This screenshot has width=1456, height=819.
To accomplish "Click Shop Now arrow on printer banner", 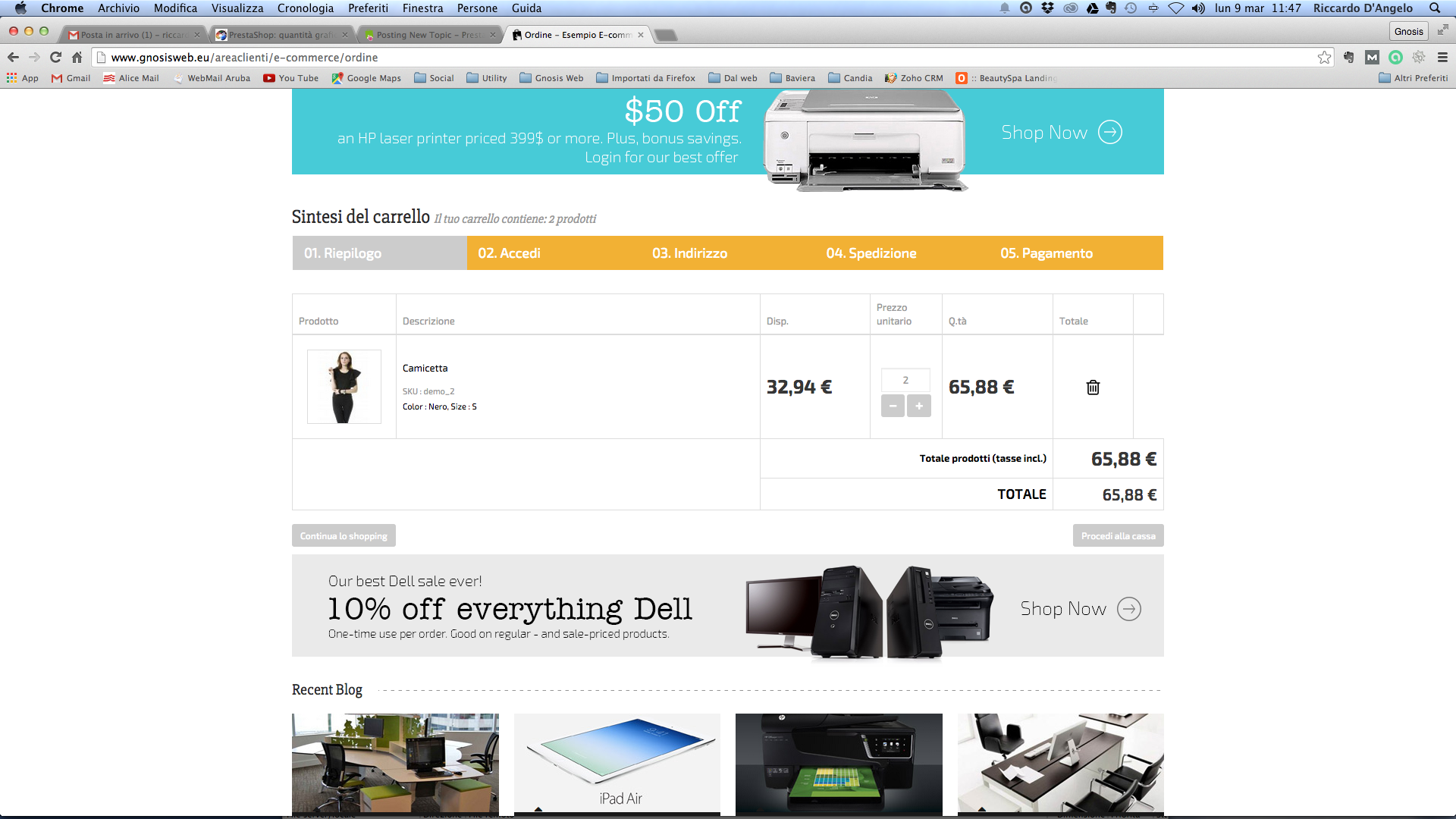I will pyautogui.click(x=1109, y=132).
